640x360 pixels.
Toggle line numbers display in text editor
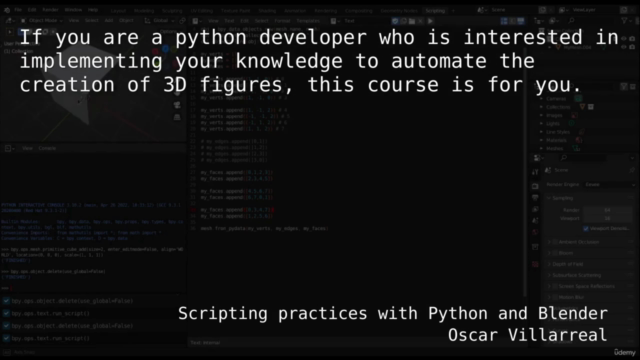pyautogui.click(x=504, y=21)
